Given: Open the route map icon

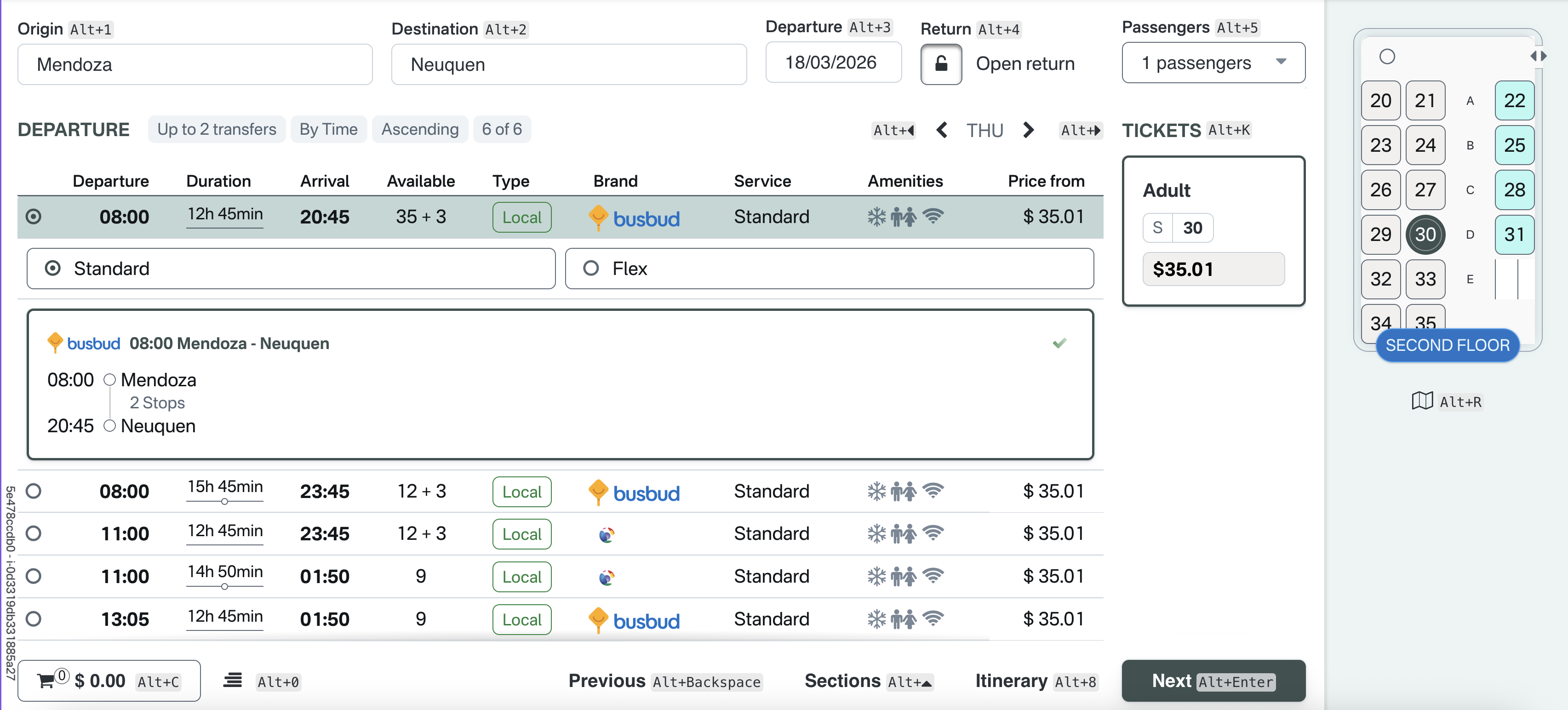Looking at the screenshot, I should click(x=1422, y=401).
